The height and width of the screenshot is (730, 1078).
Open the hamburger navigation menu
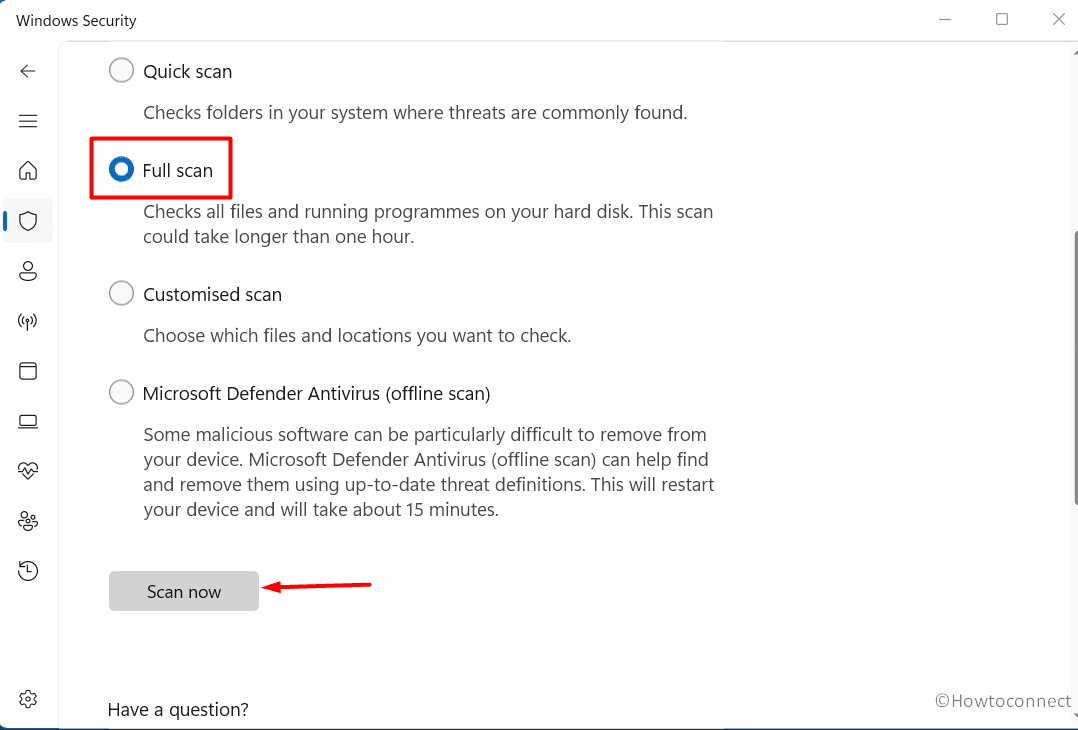28,121
